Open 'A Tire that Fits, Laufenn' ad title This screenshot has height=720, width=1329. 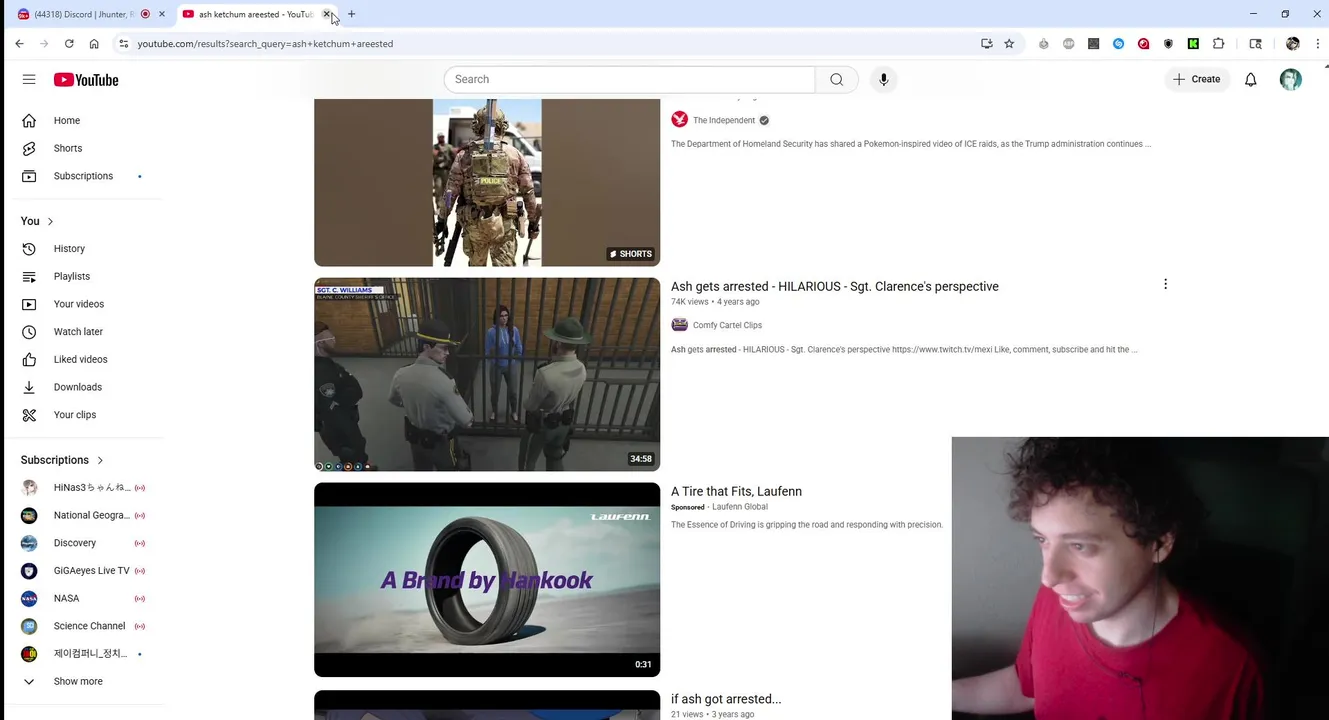pos(736,491)
